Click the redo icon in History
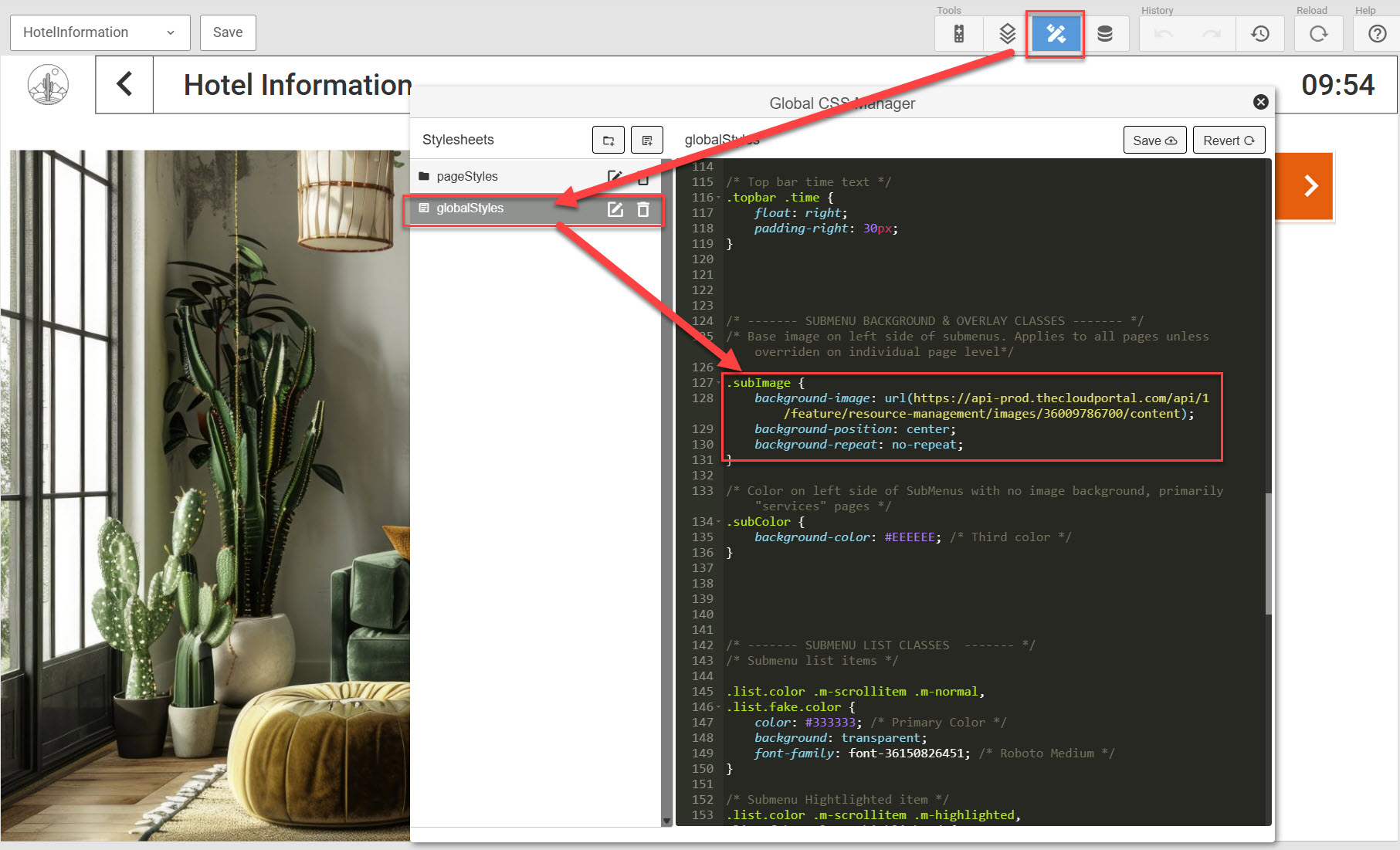1400x850 pixels. [1212, 34]
